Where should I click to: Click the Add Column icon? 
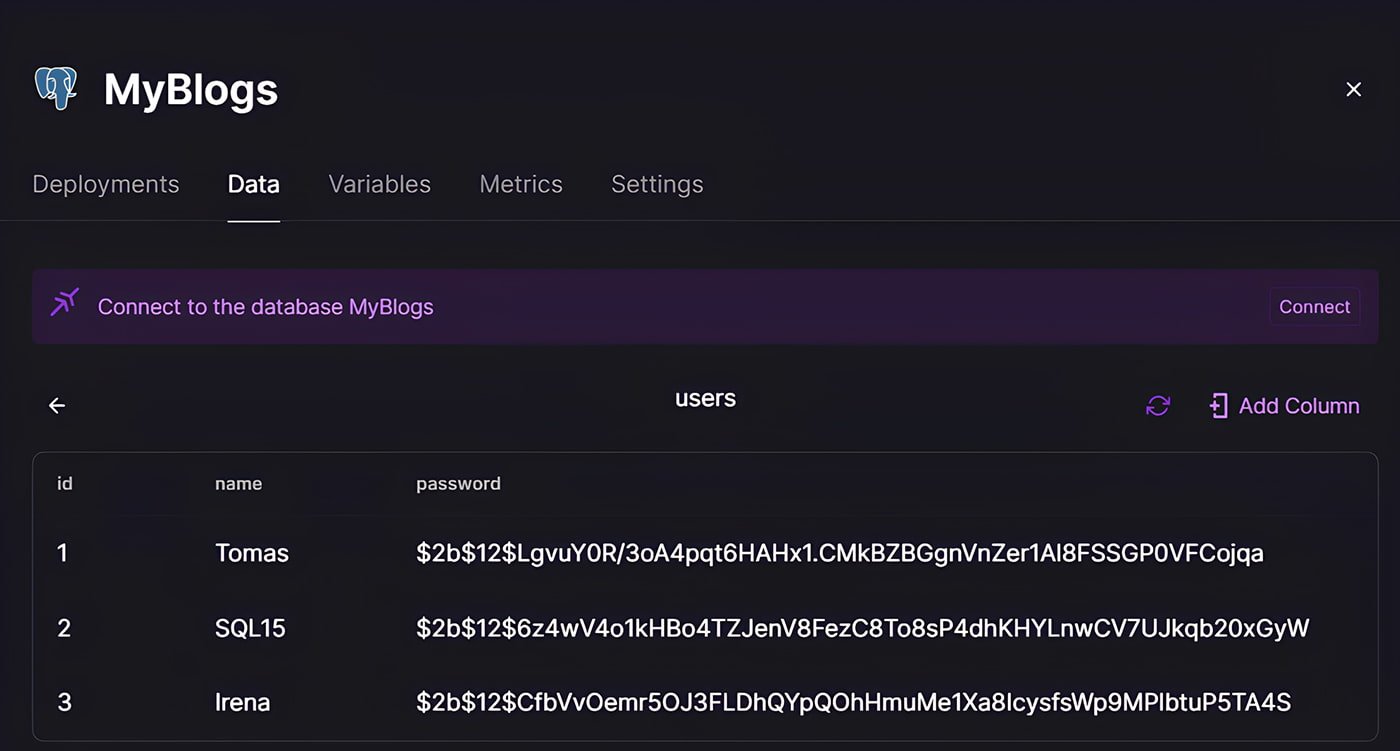coord(1218,406)
